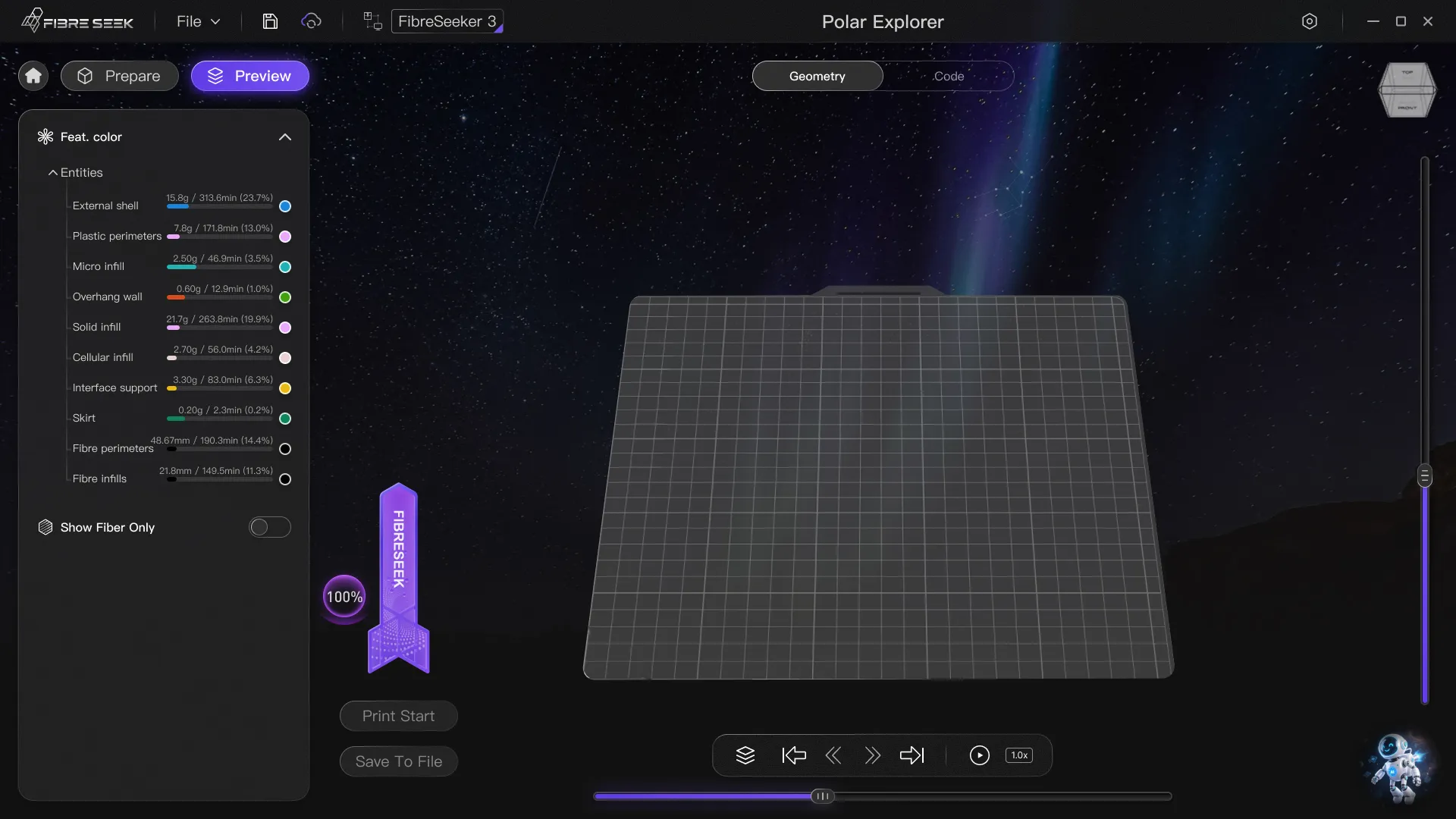Toggle Fibre perimeters visibility circle
The height and width of the screenshot is (819, 1456).
pyautogui.click(x=285, y=449)
